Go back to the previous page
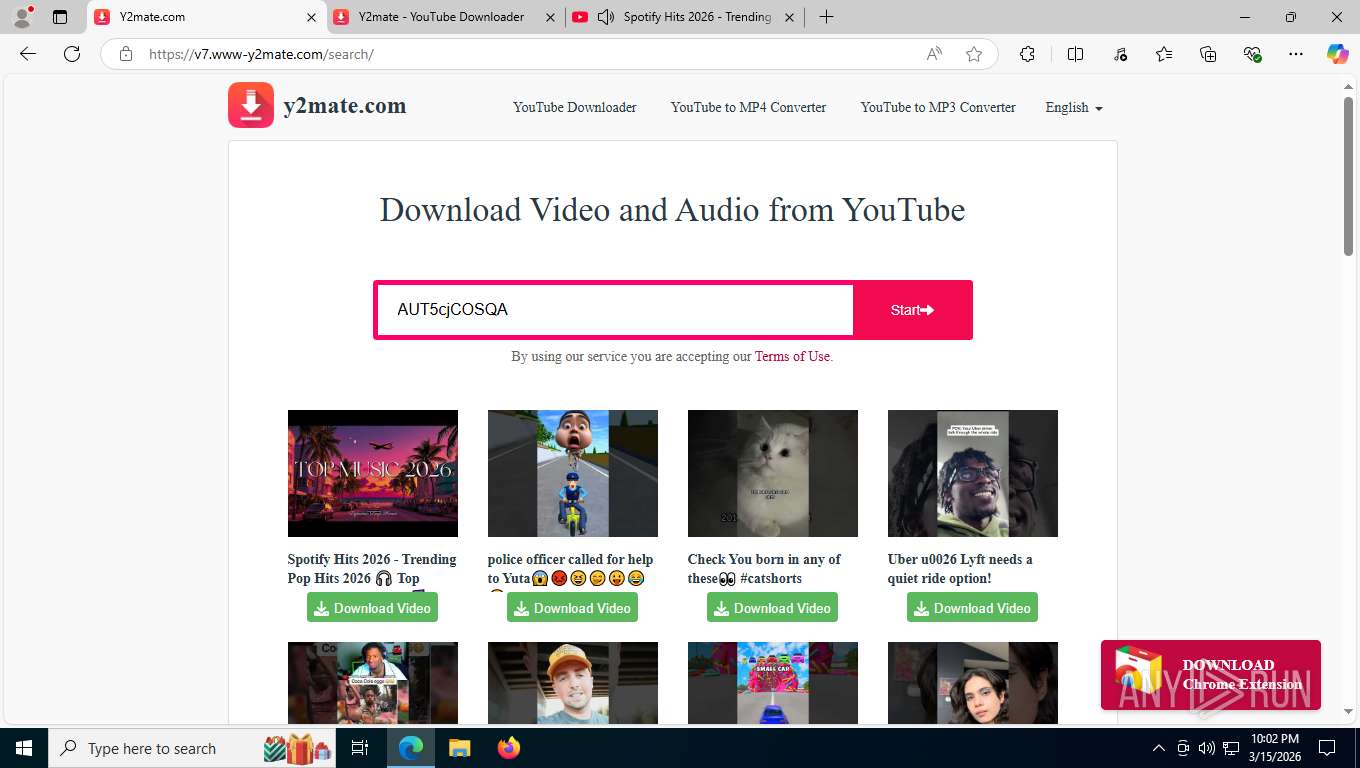The height and width of the screenshot is (768, 1360). click(28, 54)
